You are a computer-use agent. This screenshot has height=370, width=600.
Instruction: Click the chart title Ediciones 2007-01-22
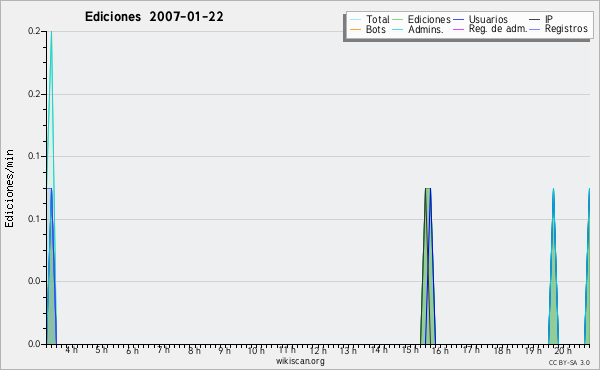[x=154, y=17]
